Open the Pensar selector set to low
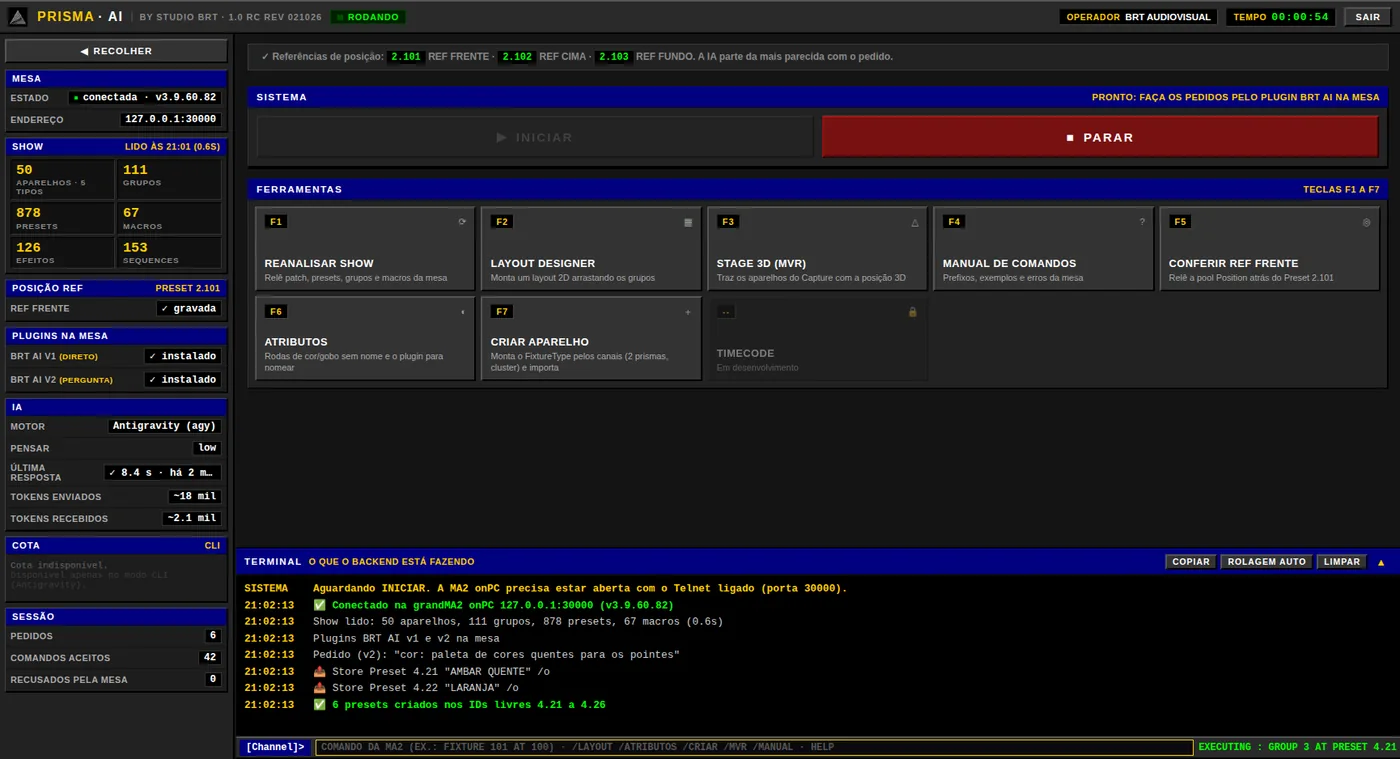The height and width of the screenshot is (759, 1400). [207, 448]
